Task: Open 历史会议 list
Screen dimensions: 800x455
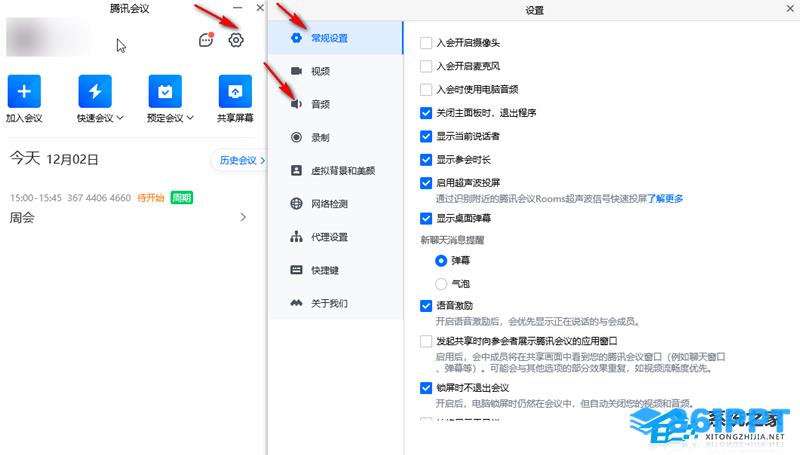Action: 242,160
